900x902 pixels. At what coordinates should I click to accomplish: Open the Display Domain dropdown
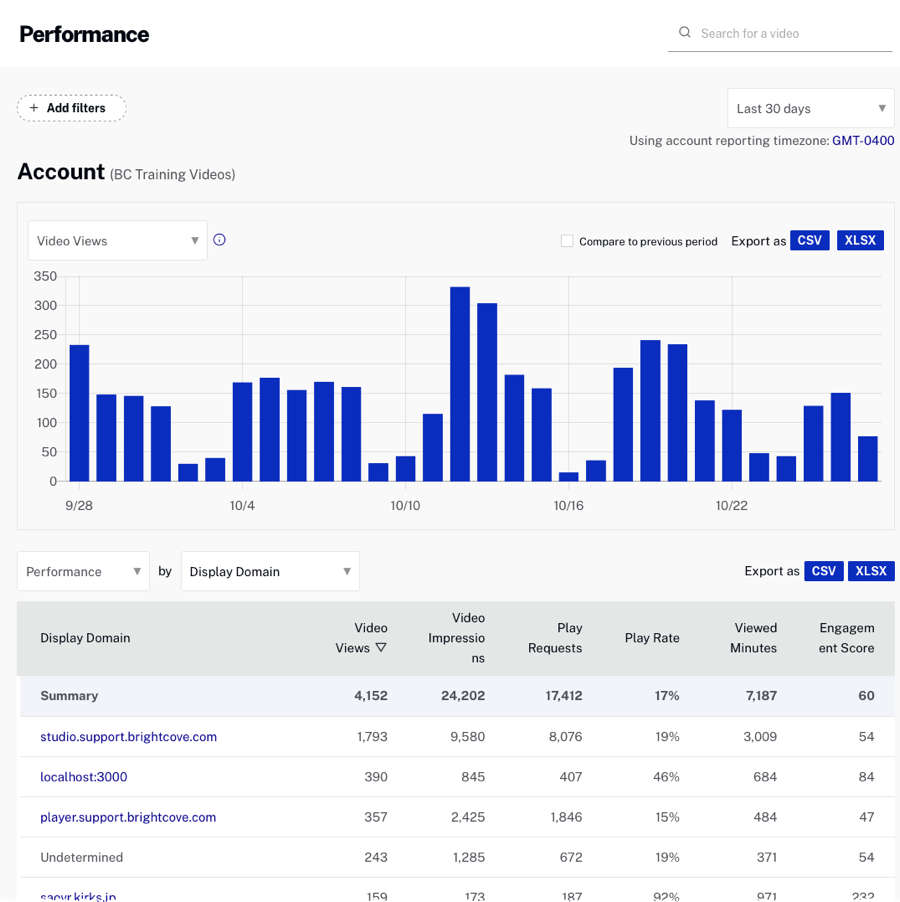(270, 570)
